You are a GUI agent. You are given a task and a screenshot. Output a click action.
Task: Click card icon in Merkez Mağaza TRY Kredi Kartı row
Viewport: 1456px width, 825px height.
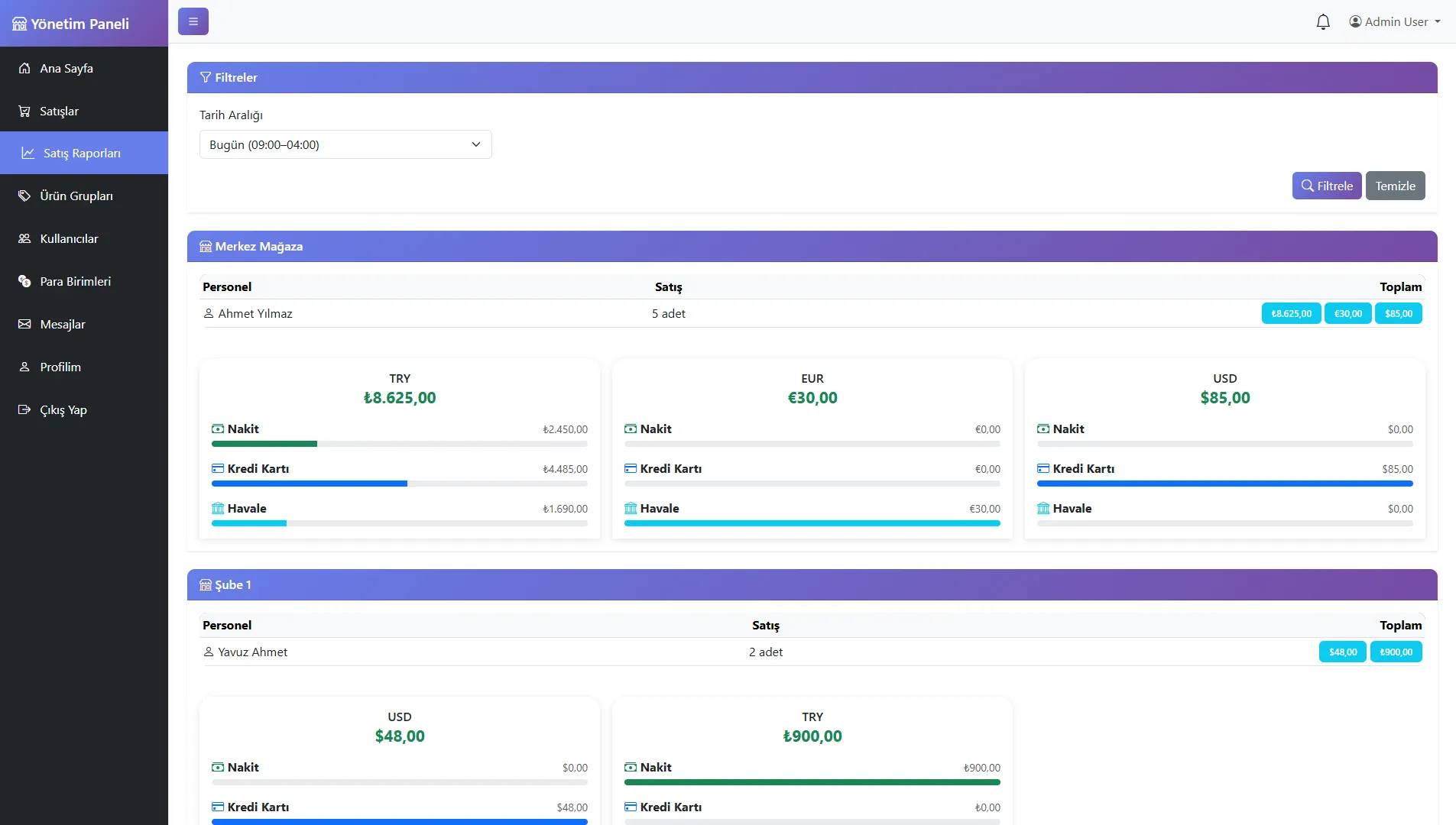218,469
